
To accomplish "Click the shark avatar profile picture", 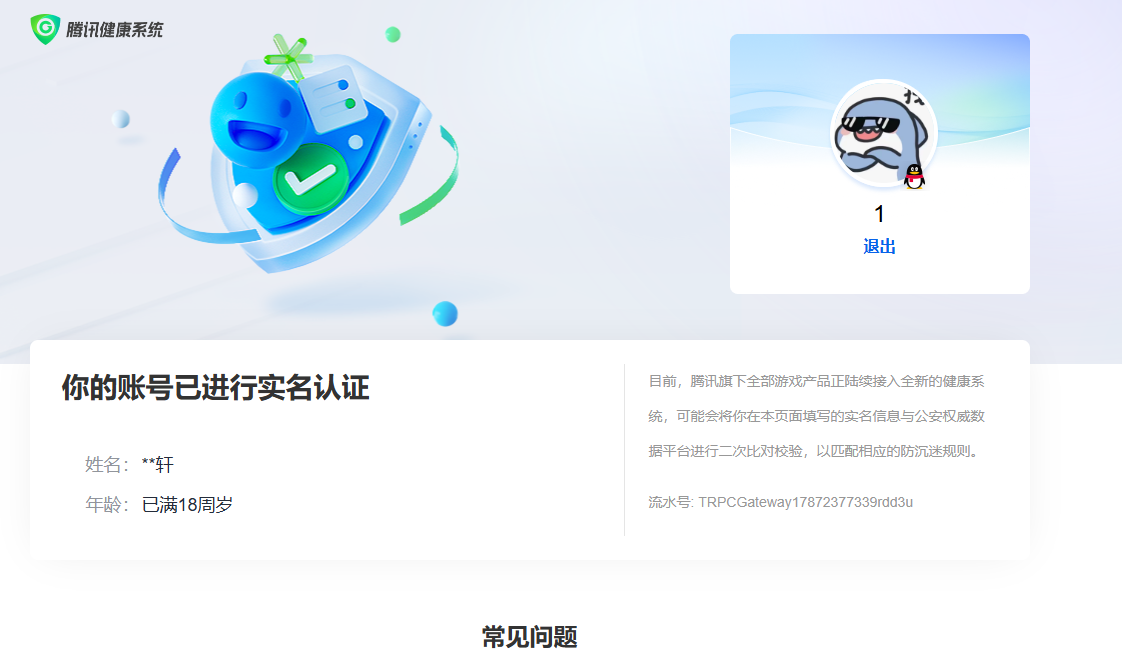I will (x=884, y=133).
